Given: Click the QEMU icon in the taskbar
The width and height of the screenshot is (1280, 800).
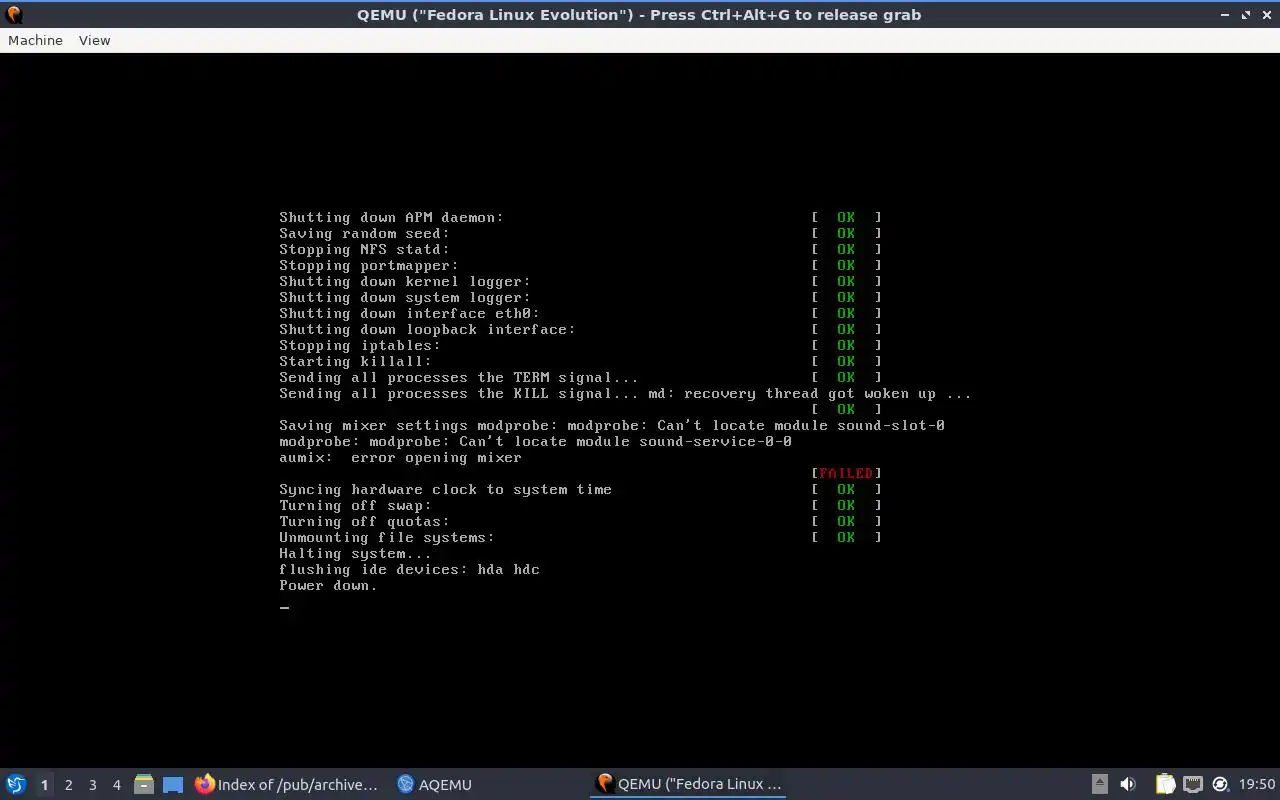Looking at the screenshot, I should pyautogui.click(x=604, y=783).
